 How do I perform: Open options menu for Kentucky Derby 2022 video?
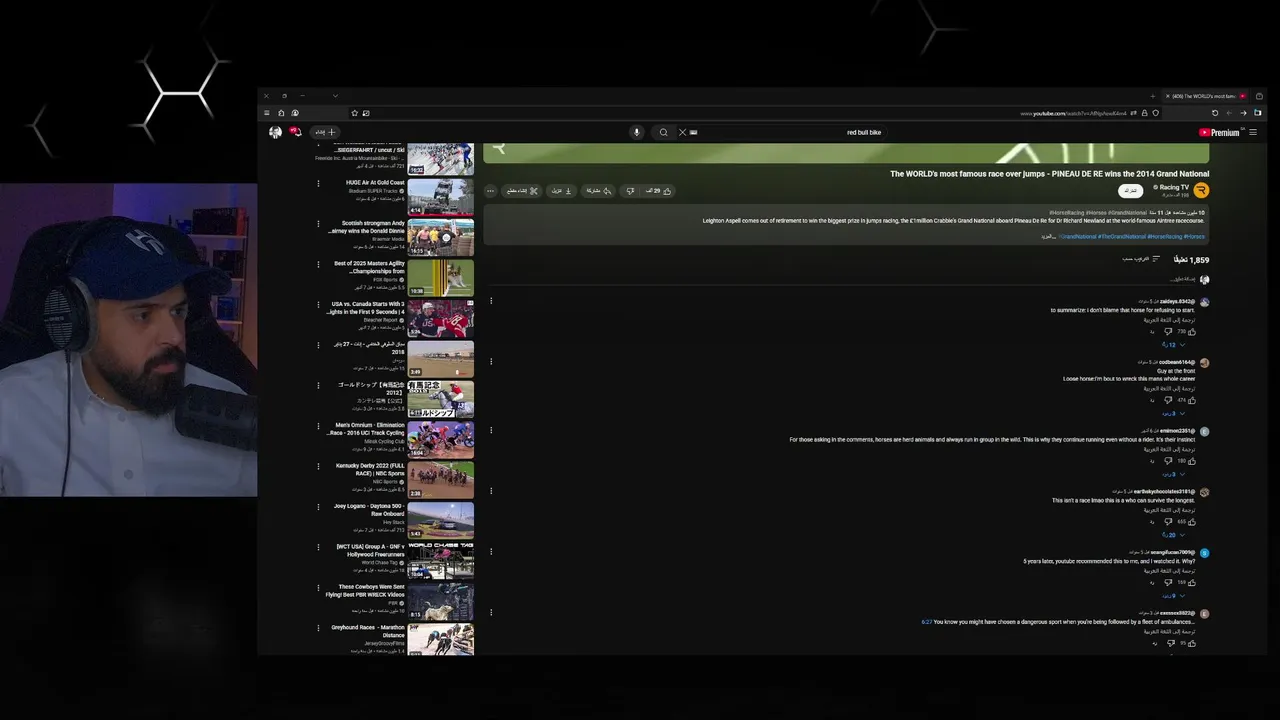[318, 466]
